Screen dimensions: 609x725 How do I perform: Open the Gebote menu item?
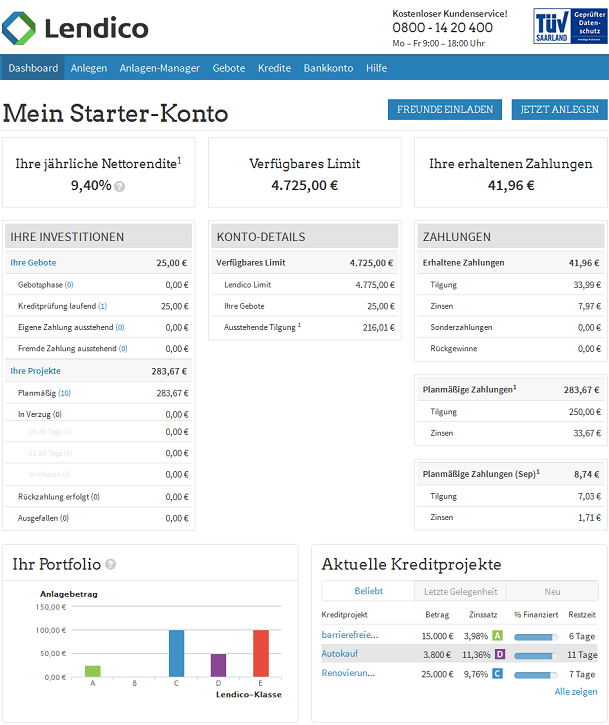click(x=229, y=68)
